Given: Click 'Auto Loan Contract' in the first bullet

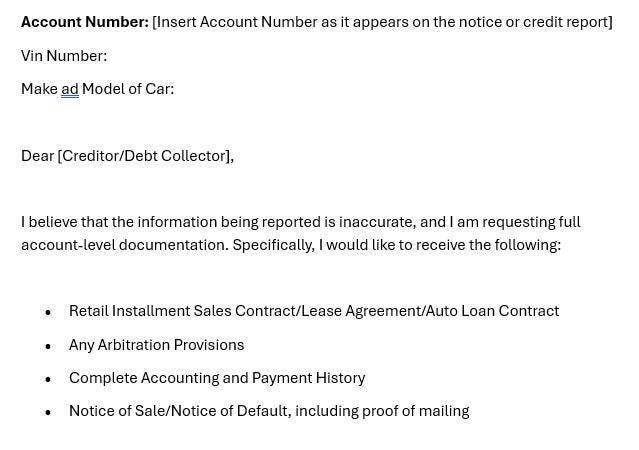Looking at the screenshot, I should pos(492,311).
